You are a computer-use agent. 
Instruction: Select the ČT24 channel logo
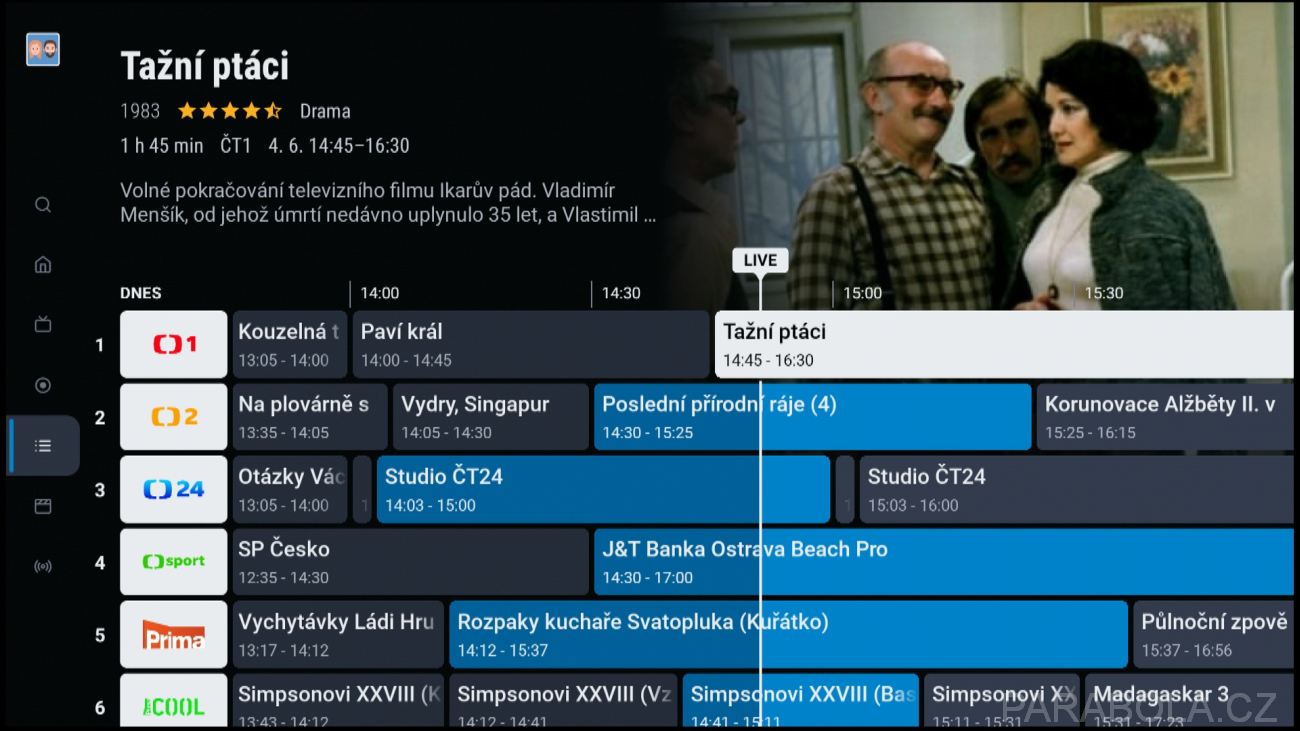click(174, 489)
